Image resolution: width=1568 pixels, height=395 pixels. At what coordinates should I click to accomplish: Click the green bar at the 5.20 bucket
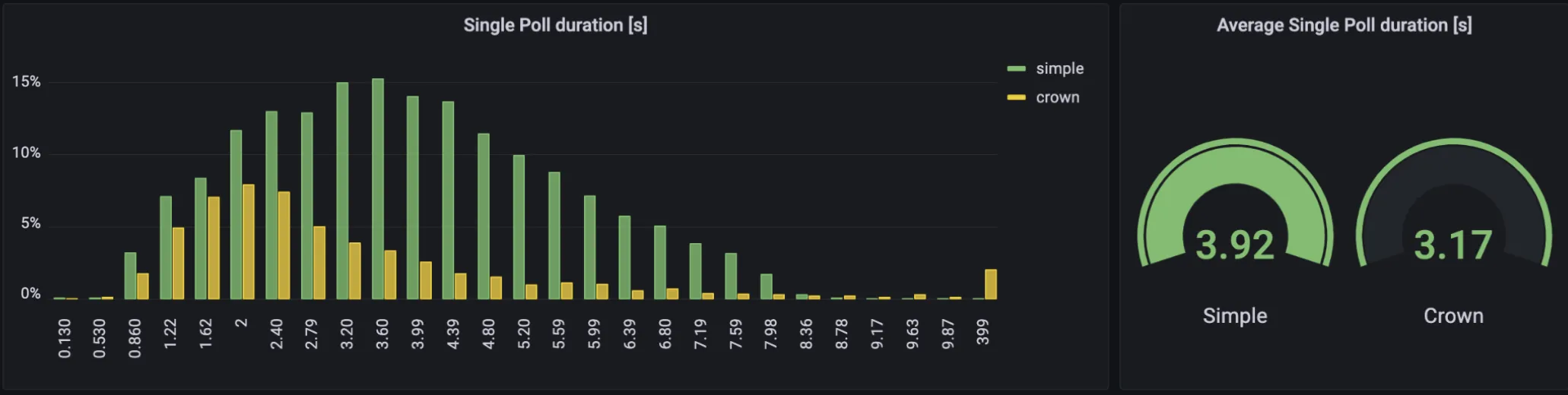[519, 228]
